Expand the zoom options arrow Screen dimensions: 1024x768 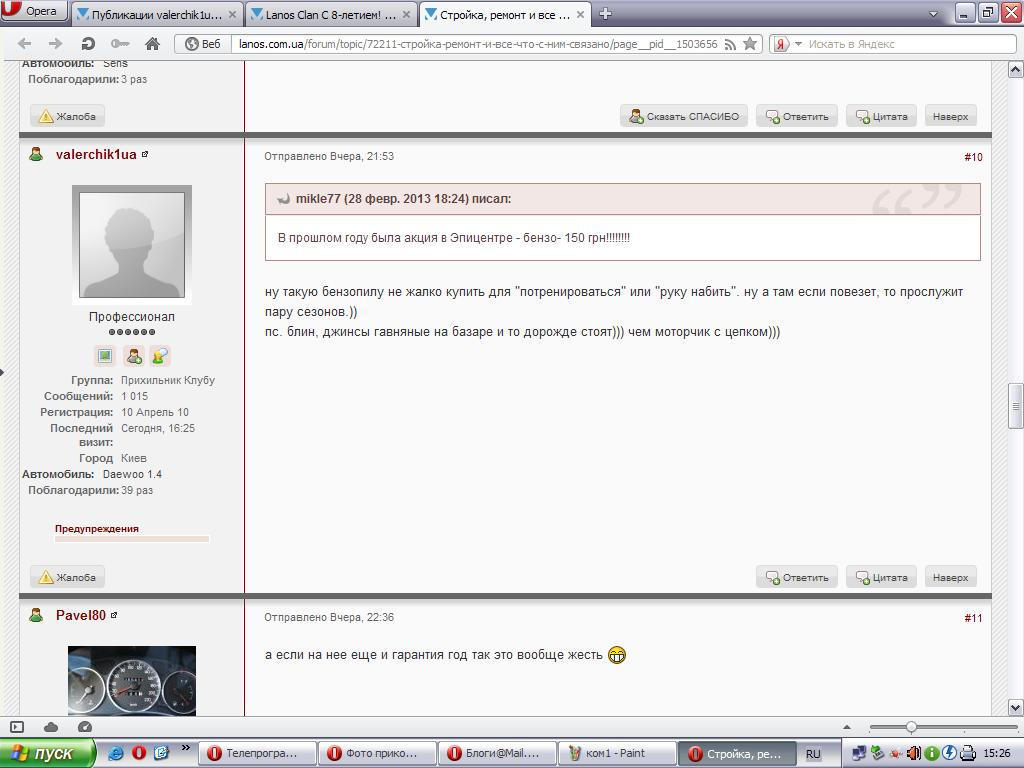click(x=847, y=727)
